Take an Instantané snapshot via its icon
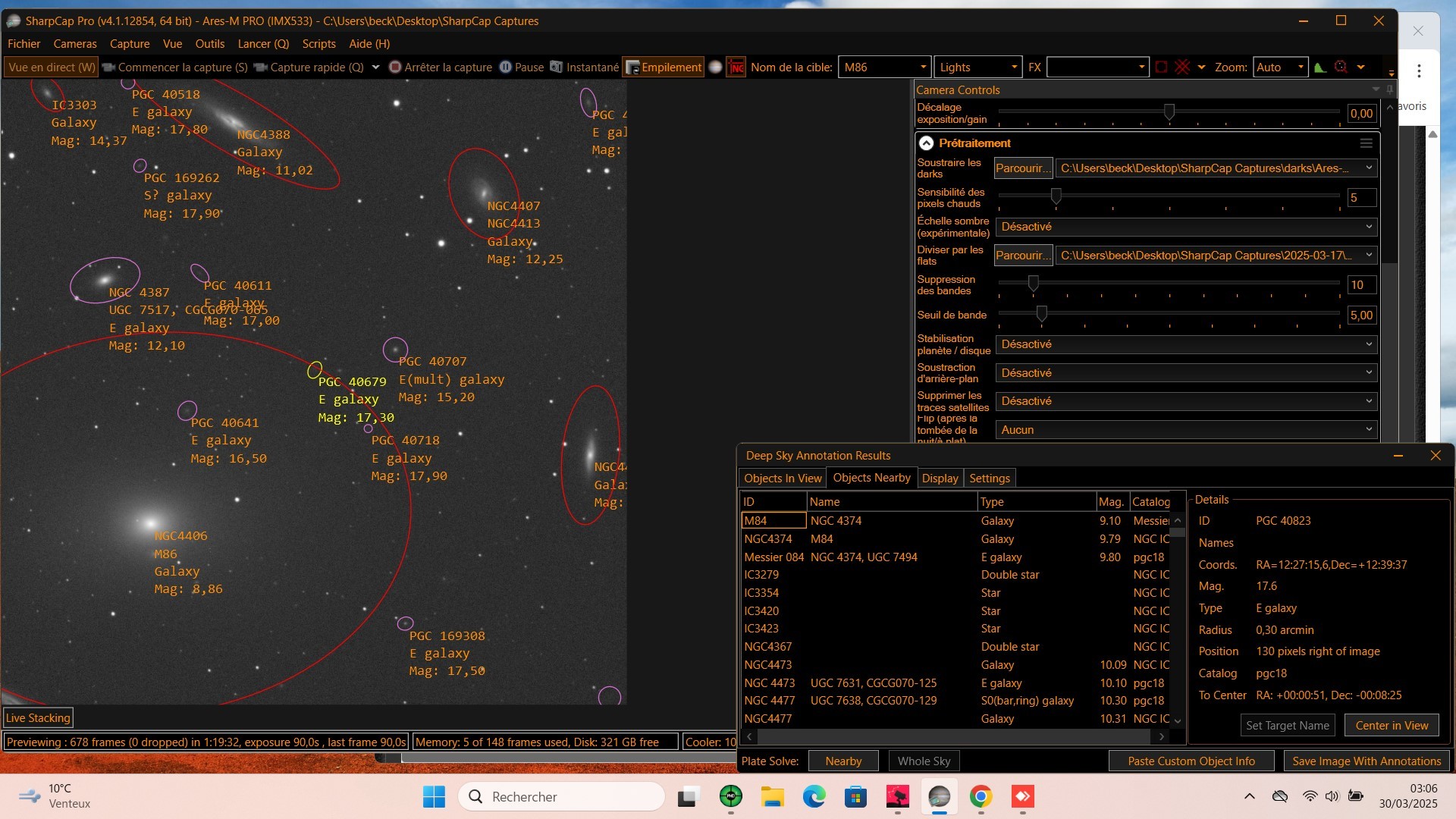This screenshot has width=1456, height=819. 557,67
